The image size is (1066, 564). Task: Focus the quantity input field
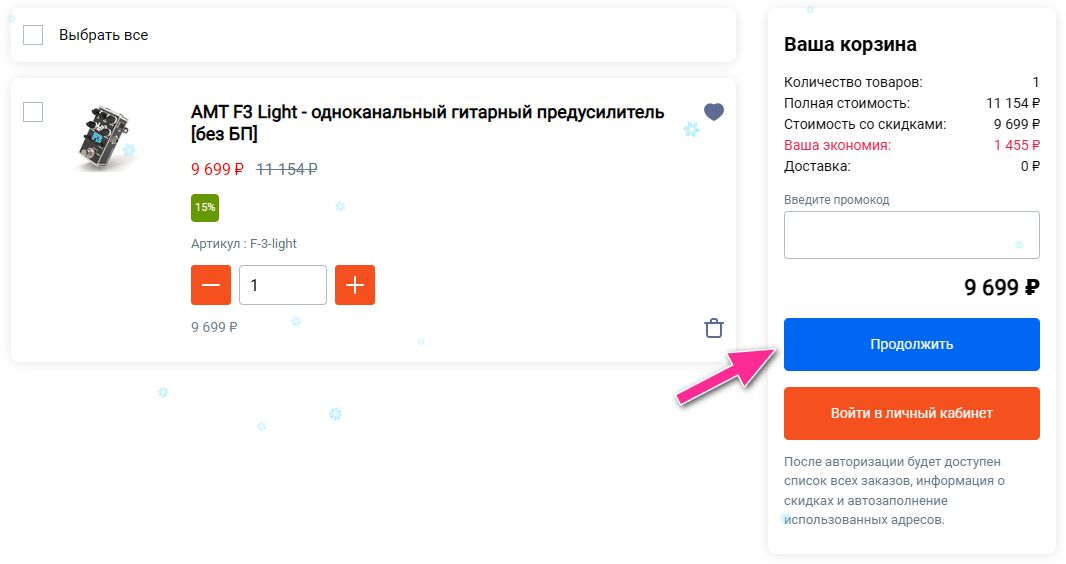pyautogui.click(x=282, y=285)
